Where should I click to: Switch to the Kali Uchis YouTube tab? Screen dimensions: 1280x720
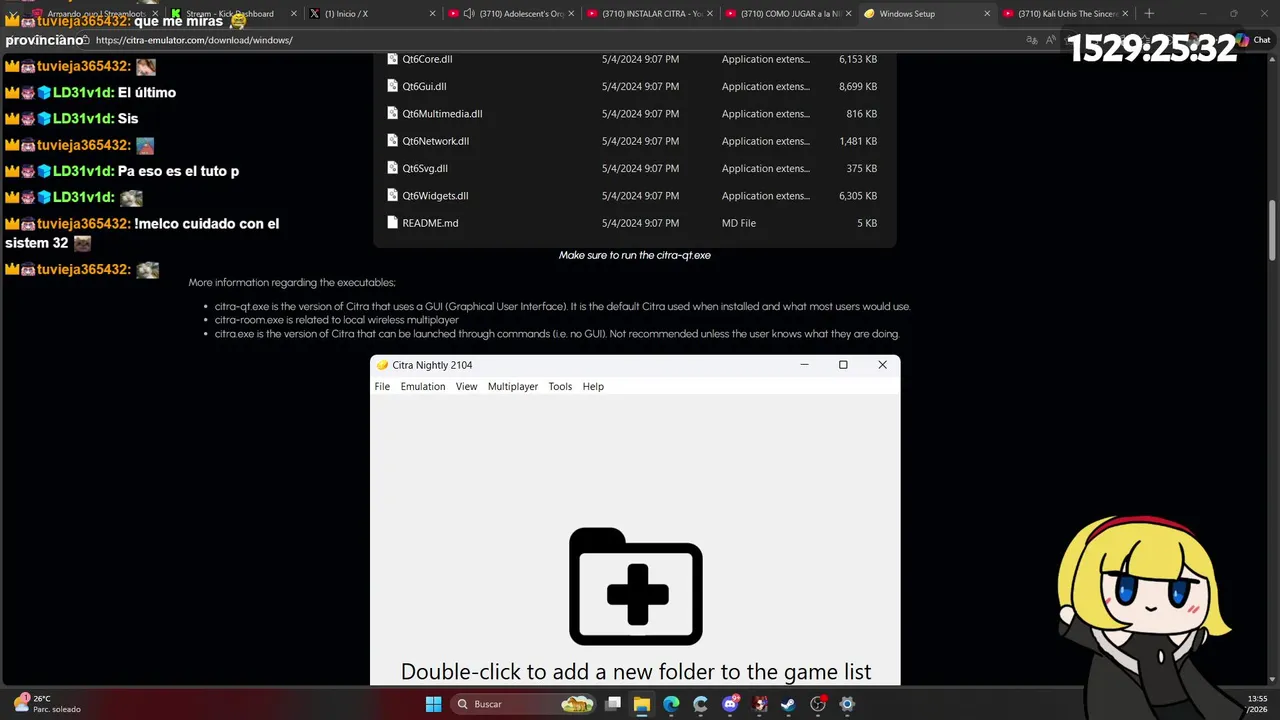click(1065, 14)
